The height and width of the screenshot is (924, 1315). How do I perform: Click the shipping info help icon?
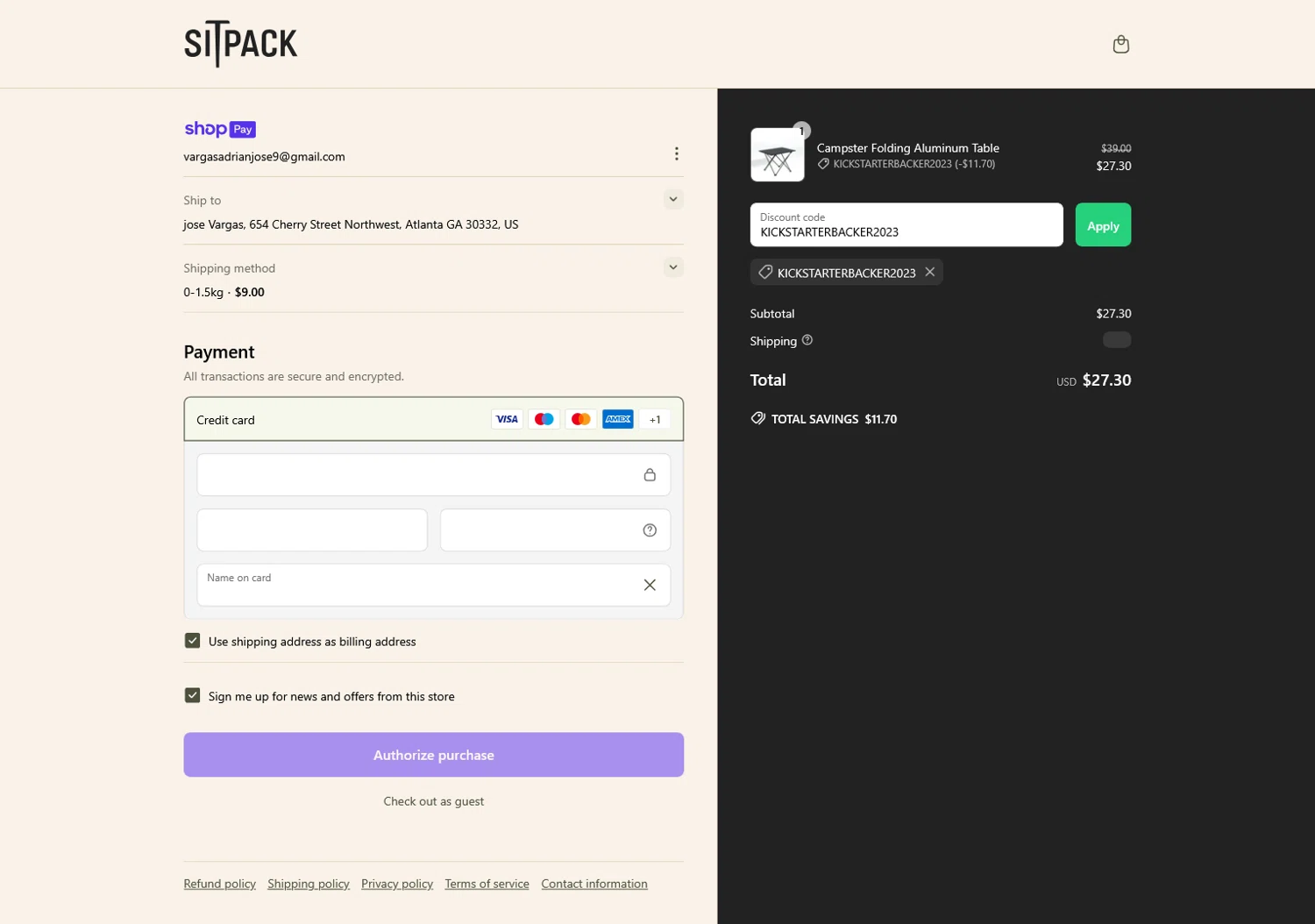[807, 340]
